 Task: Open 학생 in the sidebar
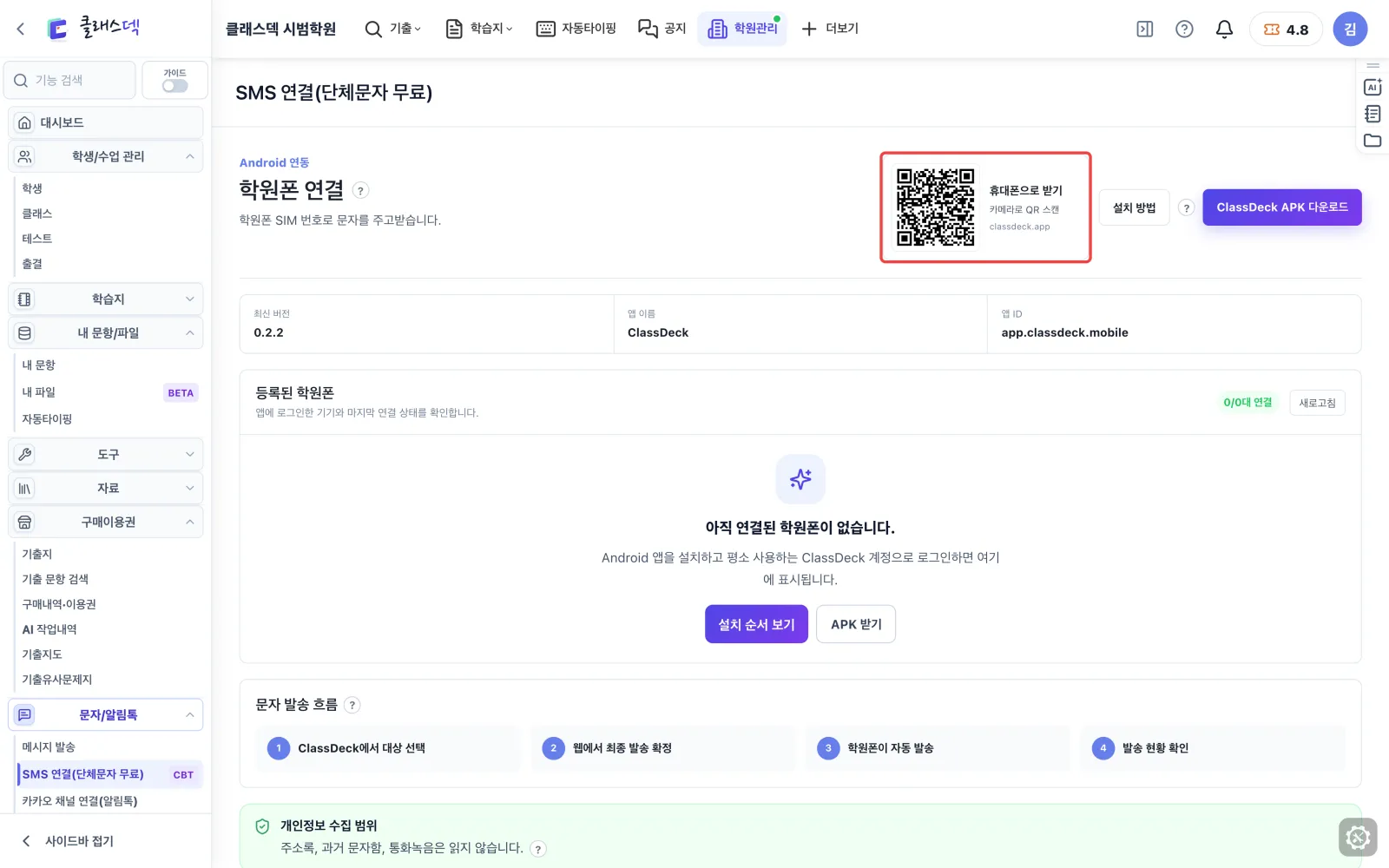pos(32,188)
